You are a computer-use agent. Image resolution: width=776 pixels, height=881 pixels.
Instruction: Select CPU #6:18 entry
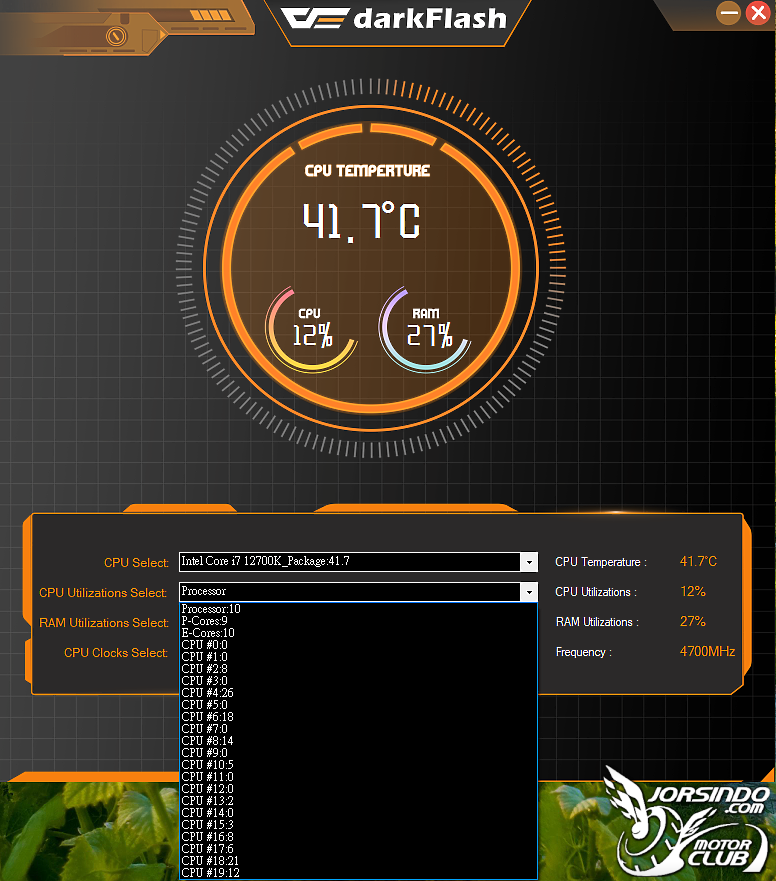358,717
